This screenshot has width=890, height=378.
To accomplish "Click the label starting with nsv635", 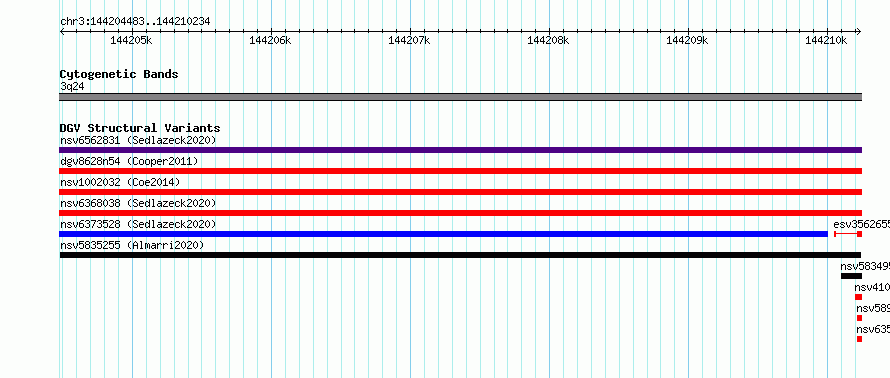I will 873,329.
